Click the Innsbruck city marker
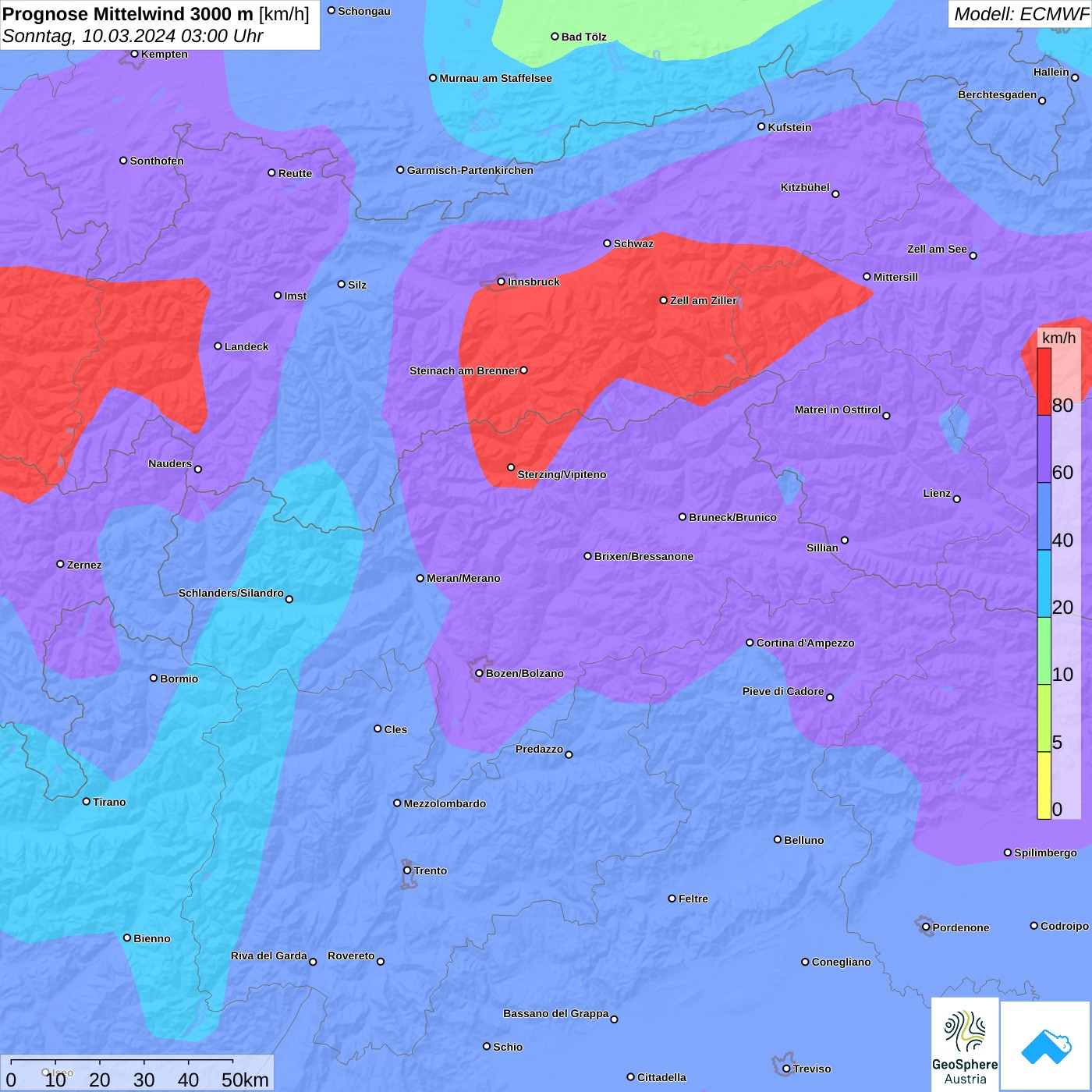 pyautogui.click(x=502, y=282)
